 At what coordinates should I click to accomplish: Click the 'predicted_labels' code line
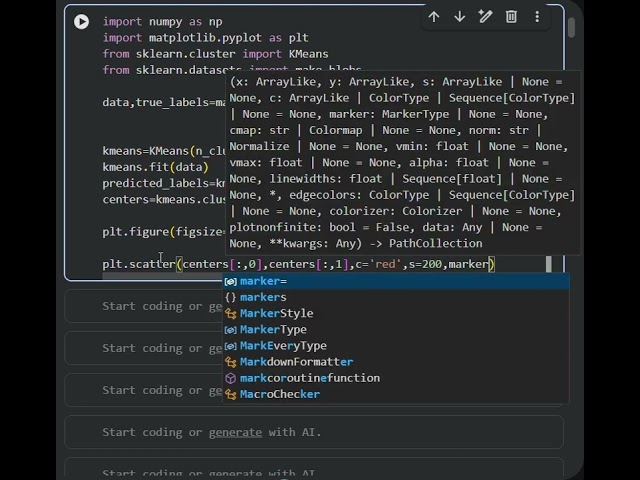(x=164, y=183)
